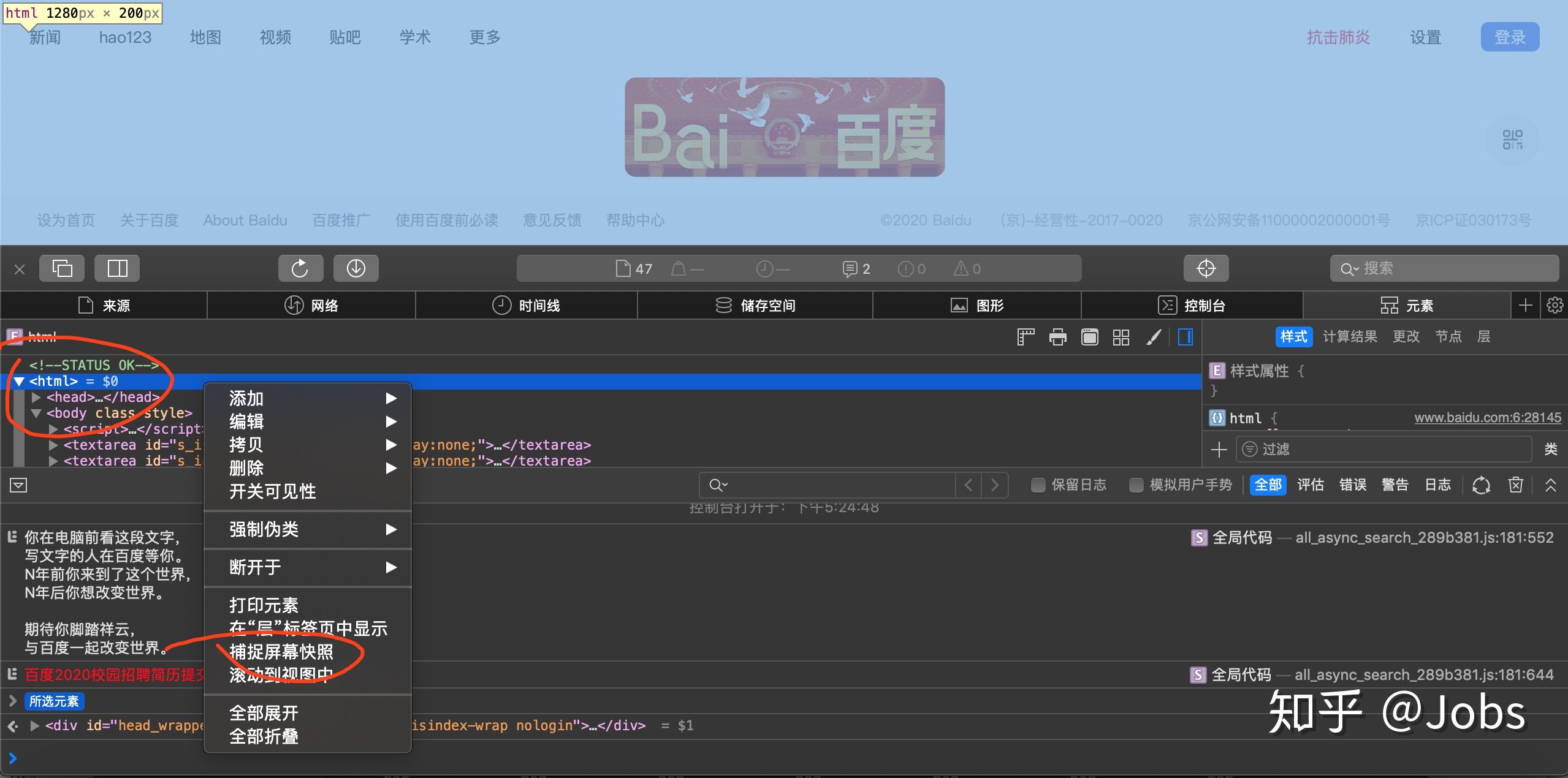Enable the 模拟用户手势 checkbox
The width and height of the screenshot is (1568, 778).
[x=1136, y=485]
